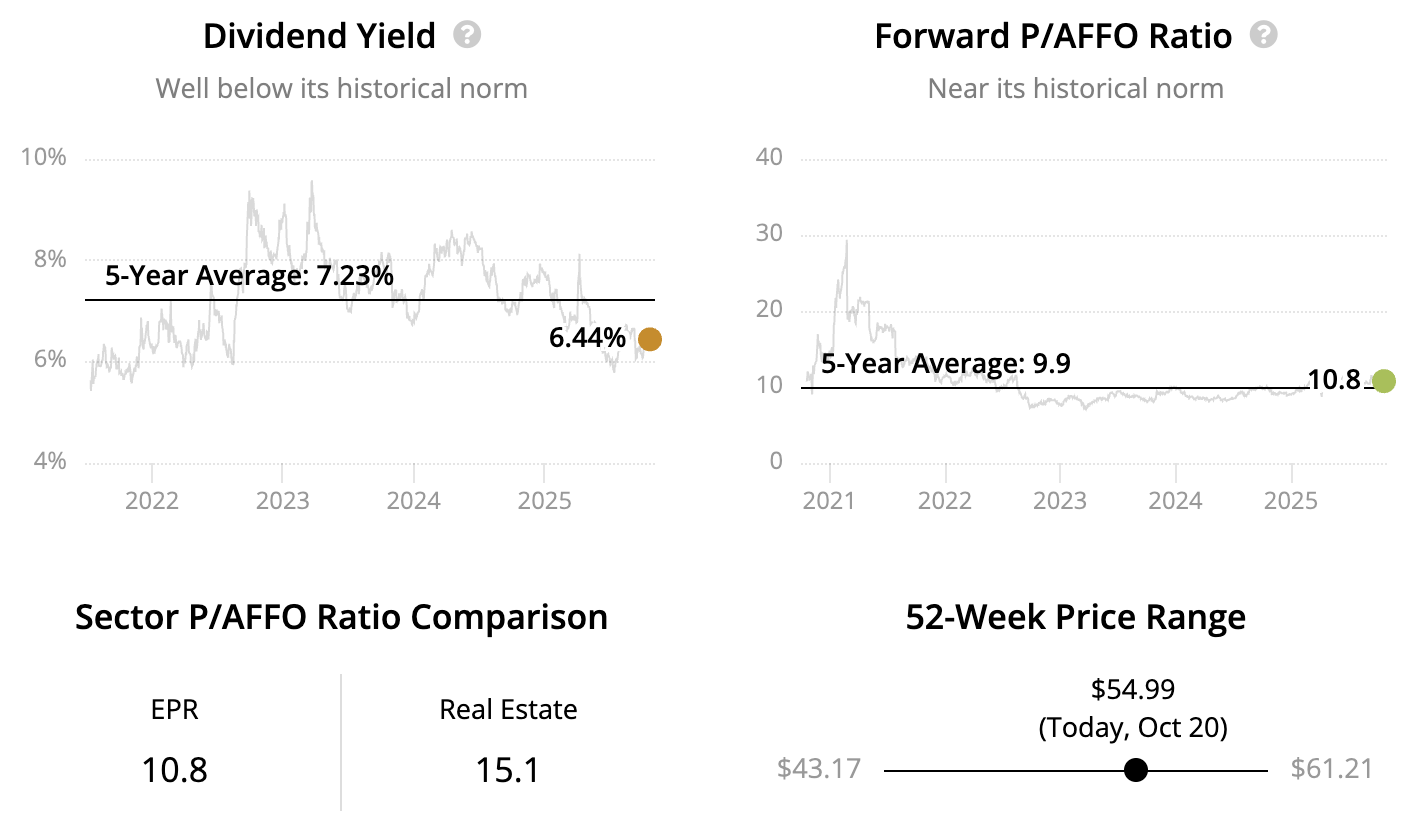Image resolution: width=1424 pixels, height=826 pixels.
Task: Click the black dot on the 52-week price range
Action: point(1135,770)
